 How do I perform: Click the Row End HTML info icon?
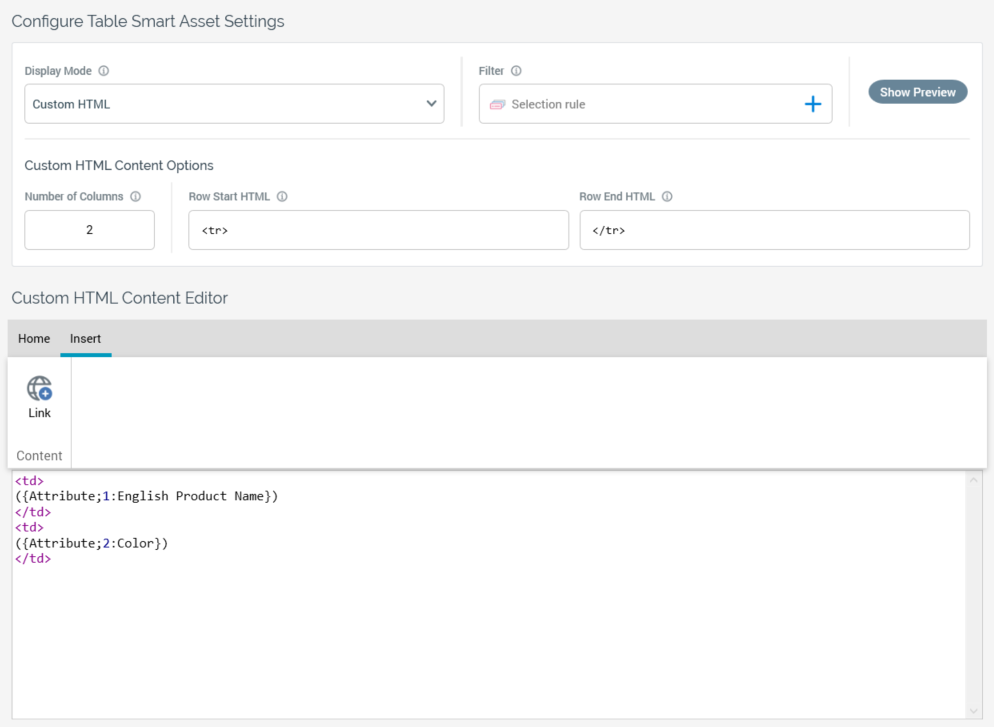click(667, 197)
